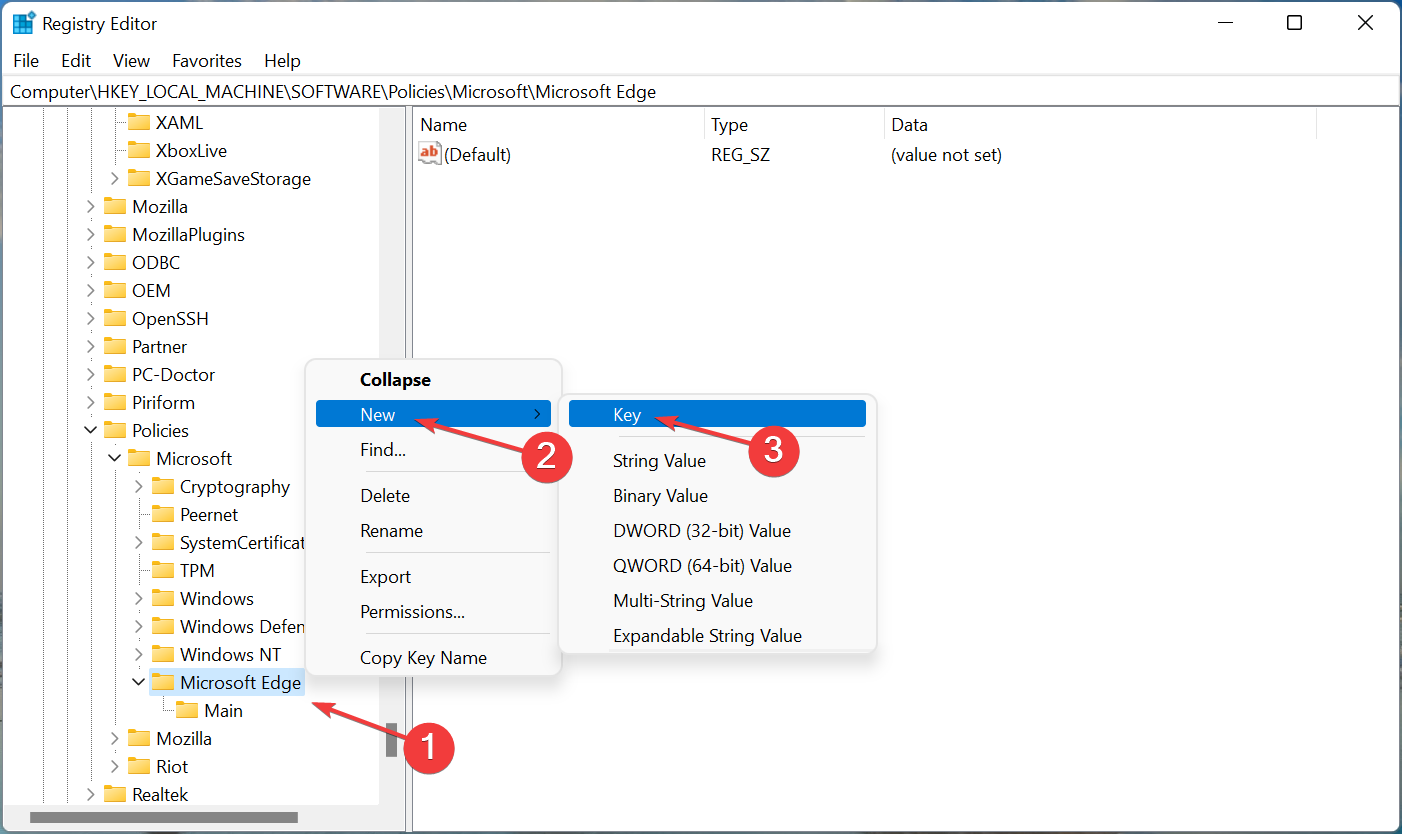Click the Main subkey folder icon
This screenshot has width=1402, height=834.
(x=187, y=711)
